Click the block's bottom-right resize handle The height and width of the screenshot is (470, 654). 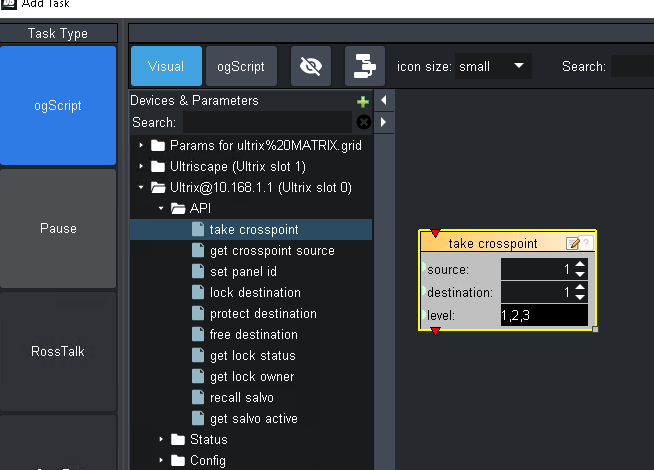[595, 329]
